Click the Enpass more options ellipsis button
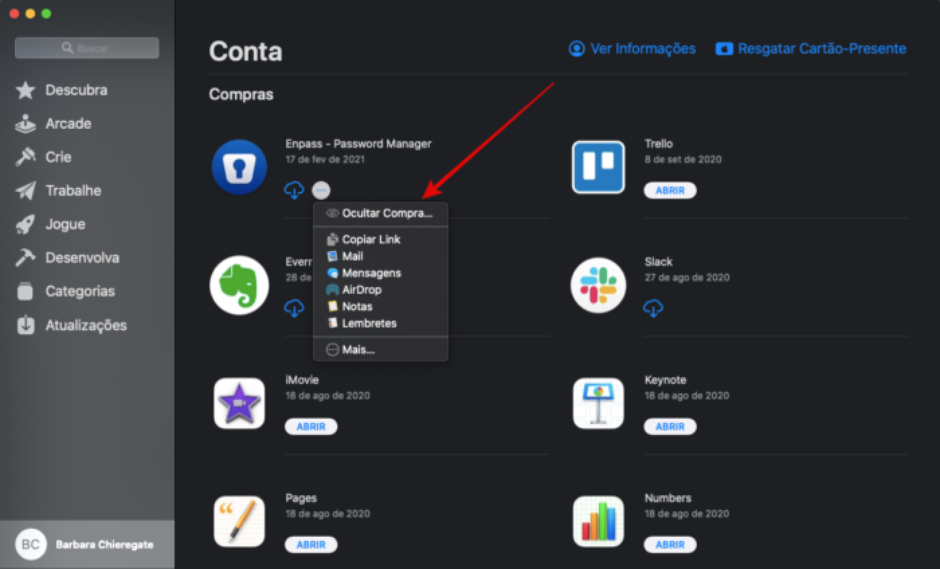 pyautogui.click(x=321, y=190)
